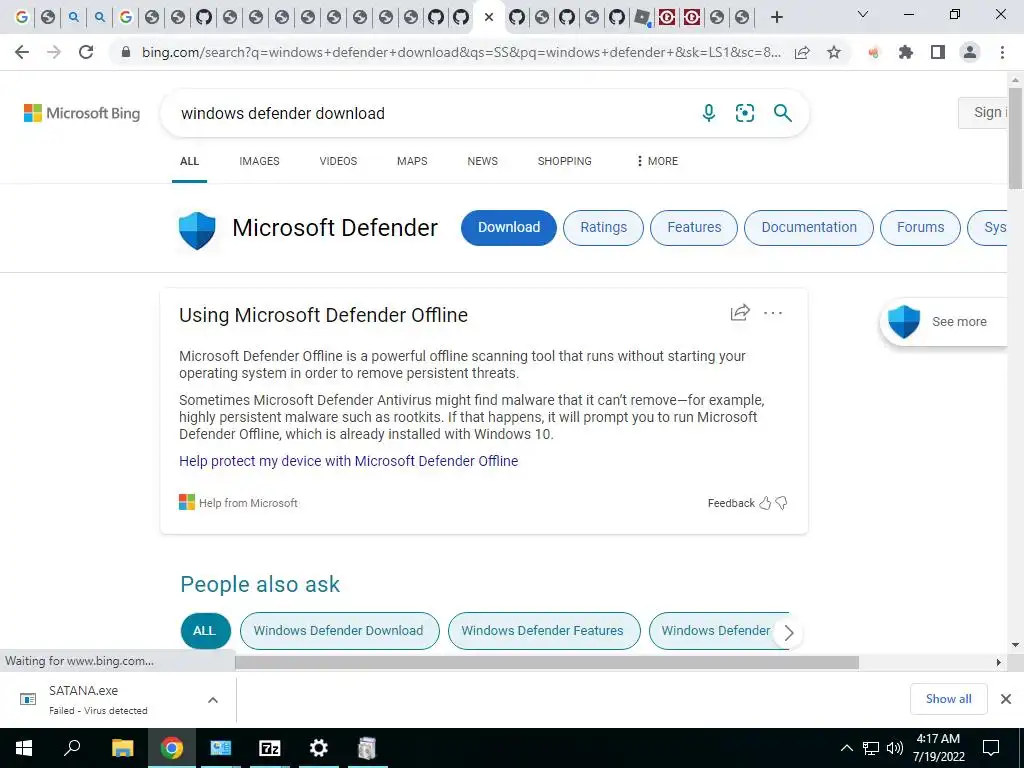Open the Chrome extensions puzzle icon
Image resolution: width=1024 pixels, height=768 pixels.
pos(906,52)
